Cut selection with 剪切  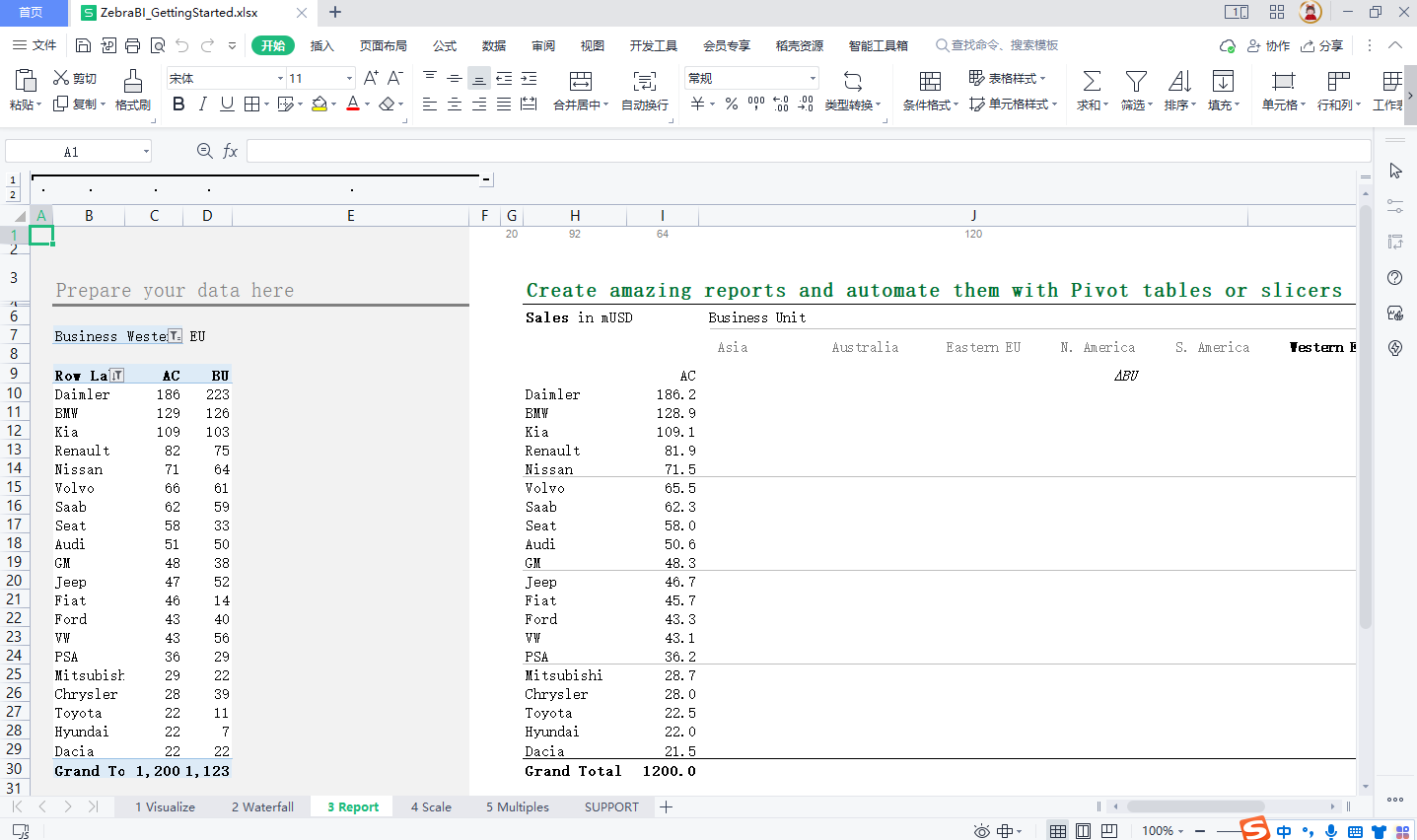click(75, 78)
